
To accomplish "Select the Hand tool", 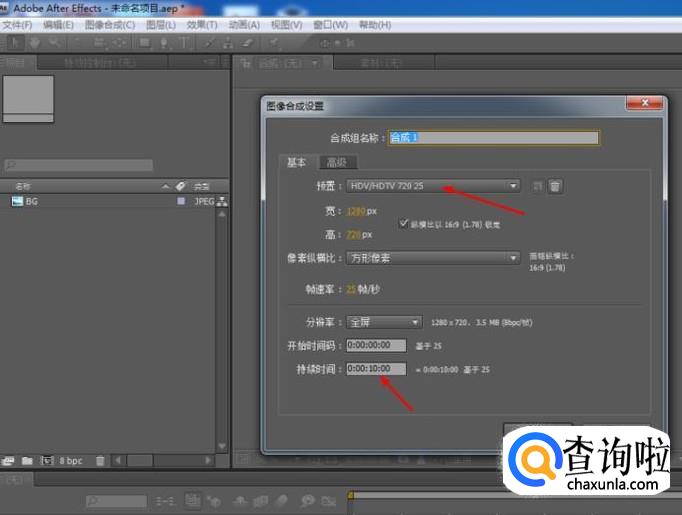I will [34, 43].
